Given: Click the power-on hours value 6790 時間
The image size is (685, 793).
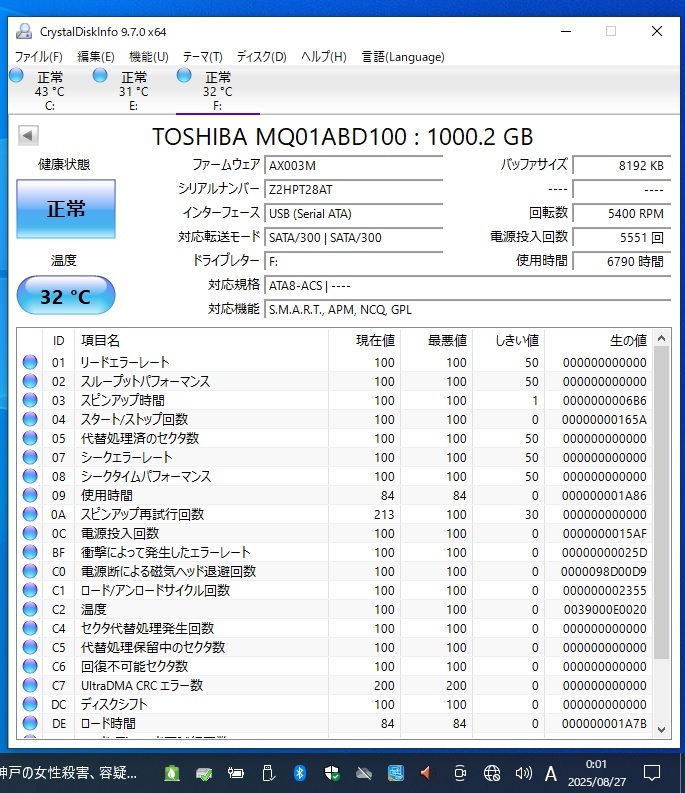Looking at the screenshot, I should (x=622, y=261).
